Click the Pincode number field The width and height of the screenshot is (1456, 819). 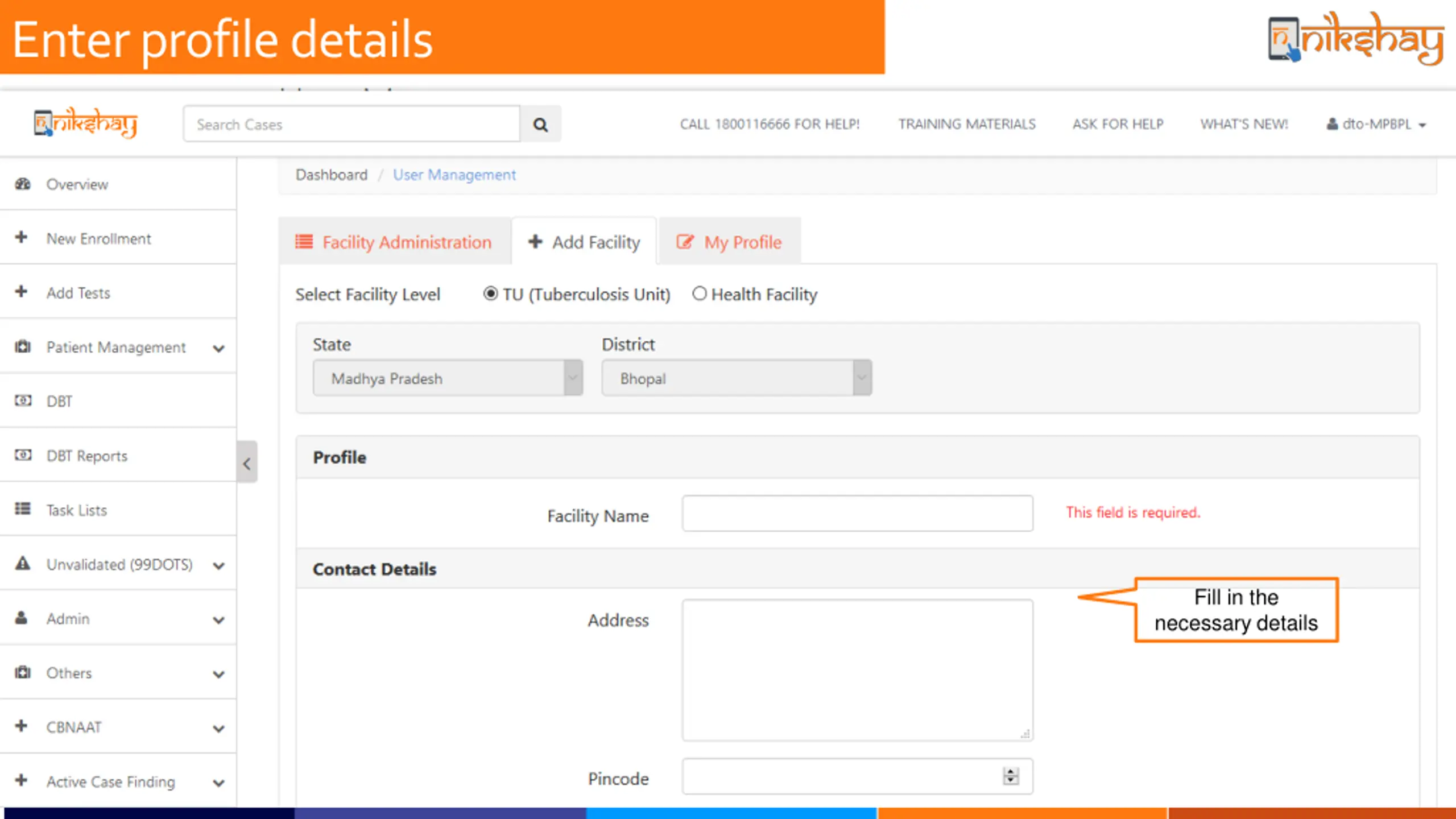click(858, 776)
